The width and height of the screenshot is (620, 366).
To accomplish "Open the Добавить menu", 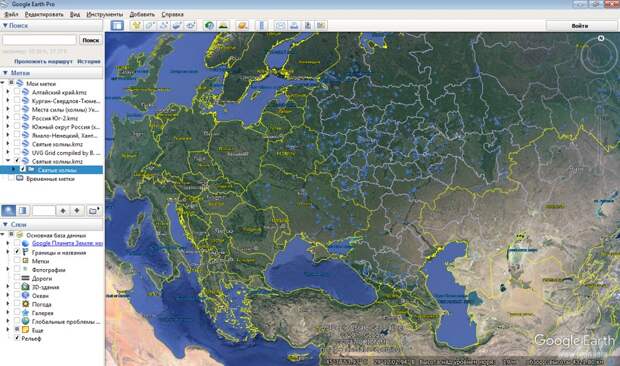I will 142,14.
